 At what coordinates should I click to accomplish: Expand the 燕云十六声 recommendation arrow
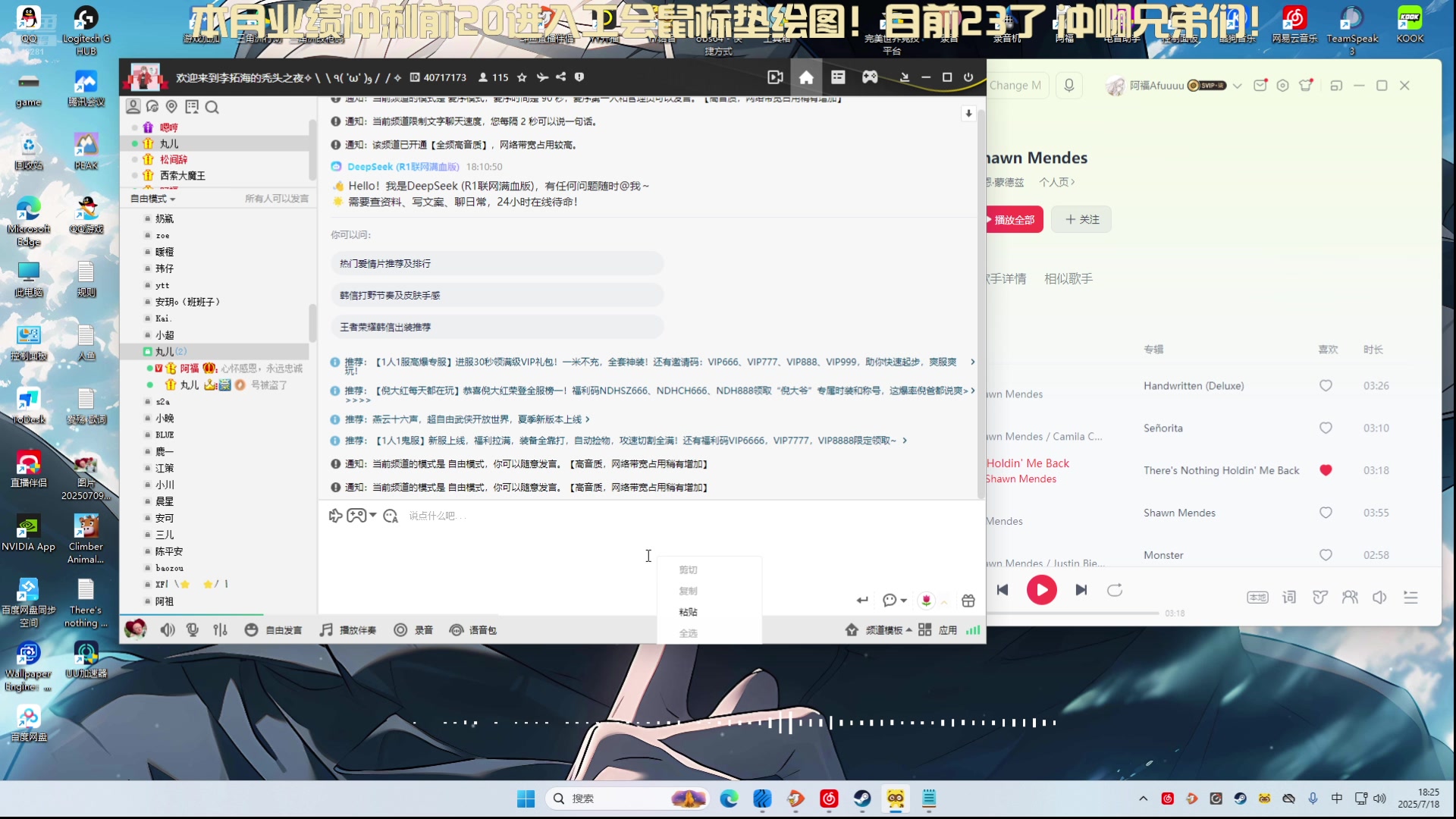pos(588,419)
